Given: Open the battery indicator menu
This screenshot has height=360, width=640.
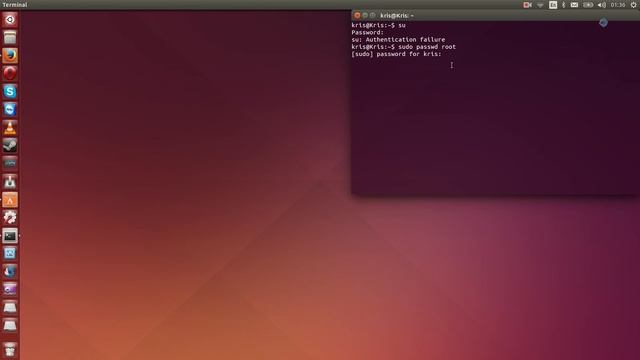Looking at the screenshot, I should pyautogui.click(x=588, y=5).
